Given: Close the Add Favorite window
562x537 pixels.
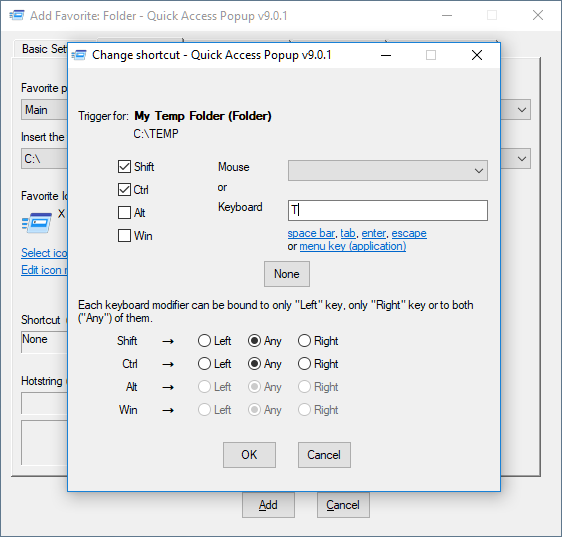Looking at the screenshot, I should (538, 15).
